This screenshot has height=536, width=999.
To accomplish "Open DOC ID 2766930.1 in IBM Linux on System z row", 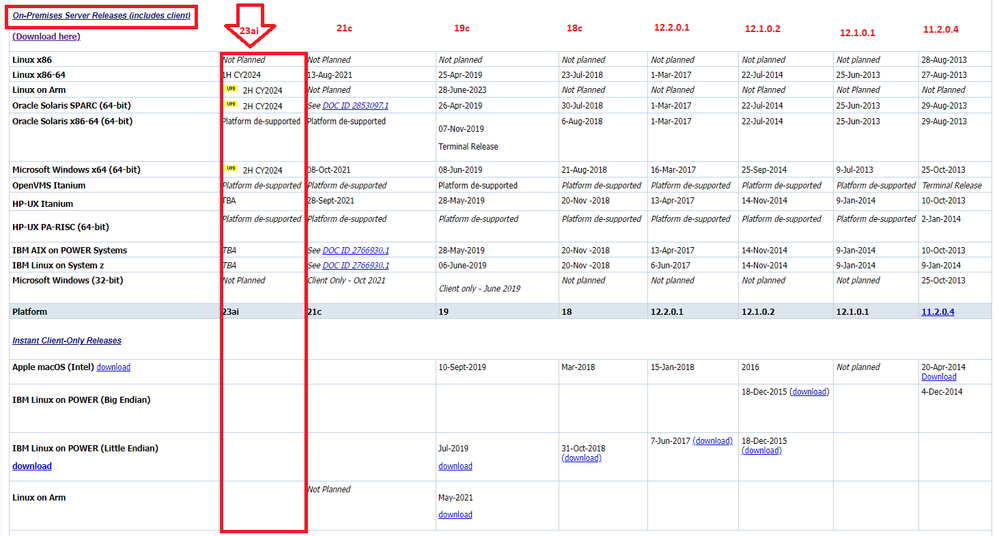I will tap(356, 265).
